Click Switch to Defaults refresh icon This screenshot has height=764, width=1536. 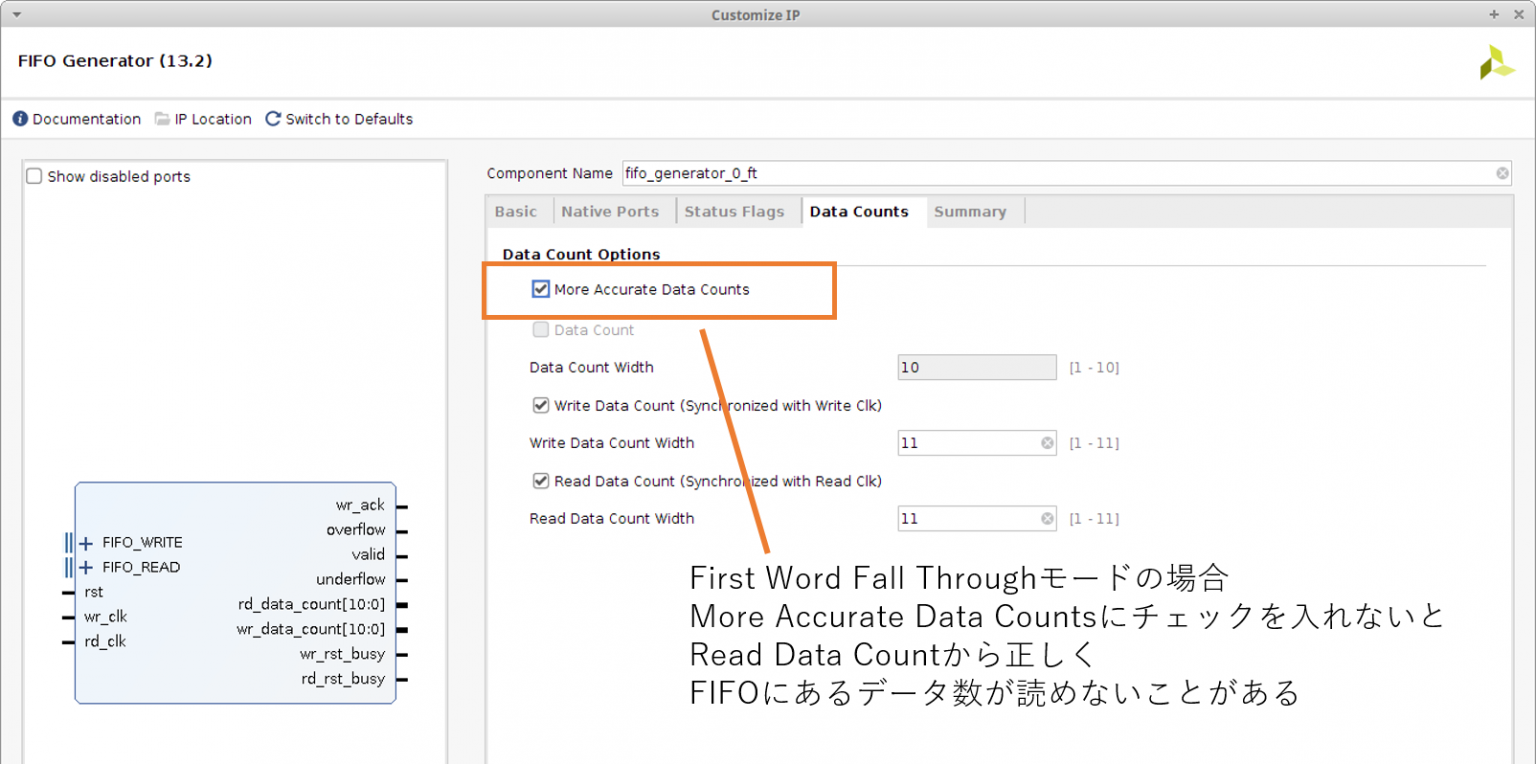pos(273,119)
